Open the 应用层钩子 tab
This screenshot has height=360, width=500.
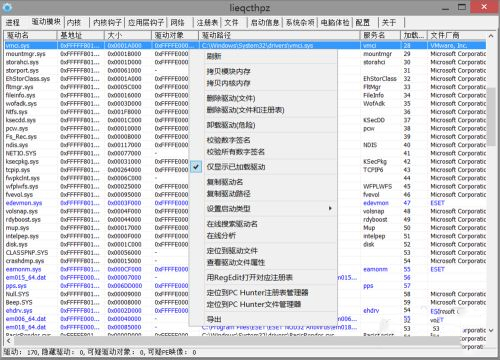pos(146,22)
